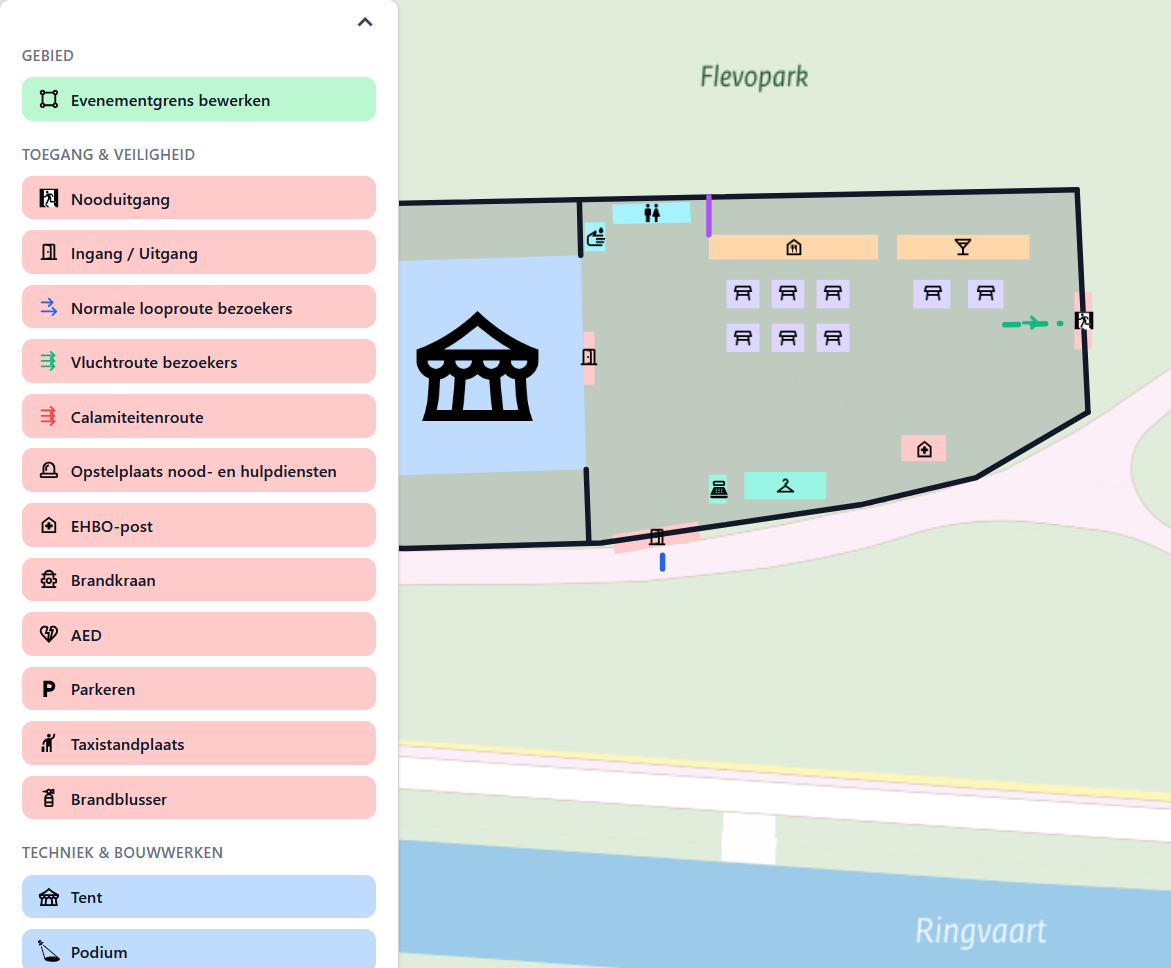This screenshot has height=968, width=1171.
Task: Click the entrance icon beside the tent area
Action: (x=589, y=357)
